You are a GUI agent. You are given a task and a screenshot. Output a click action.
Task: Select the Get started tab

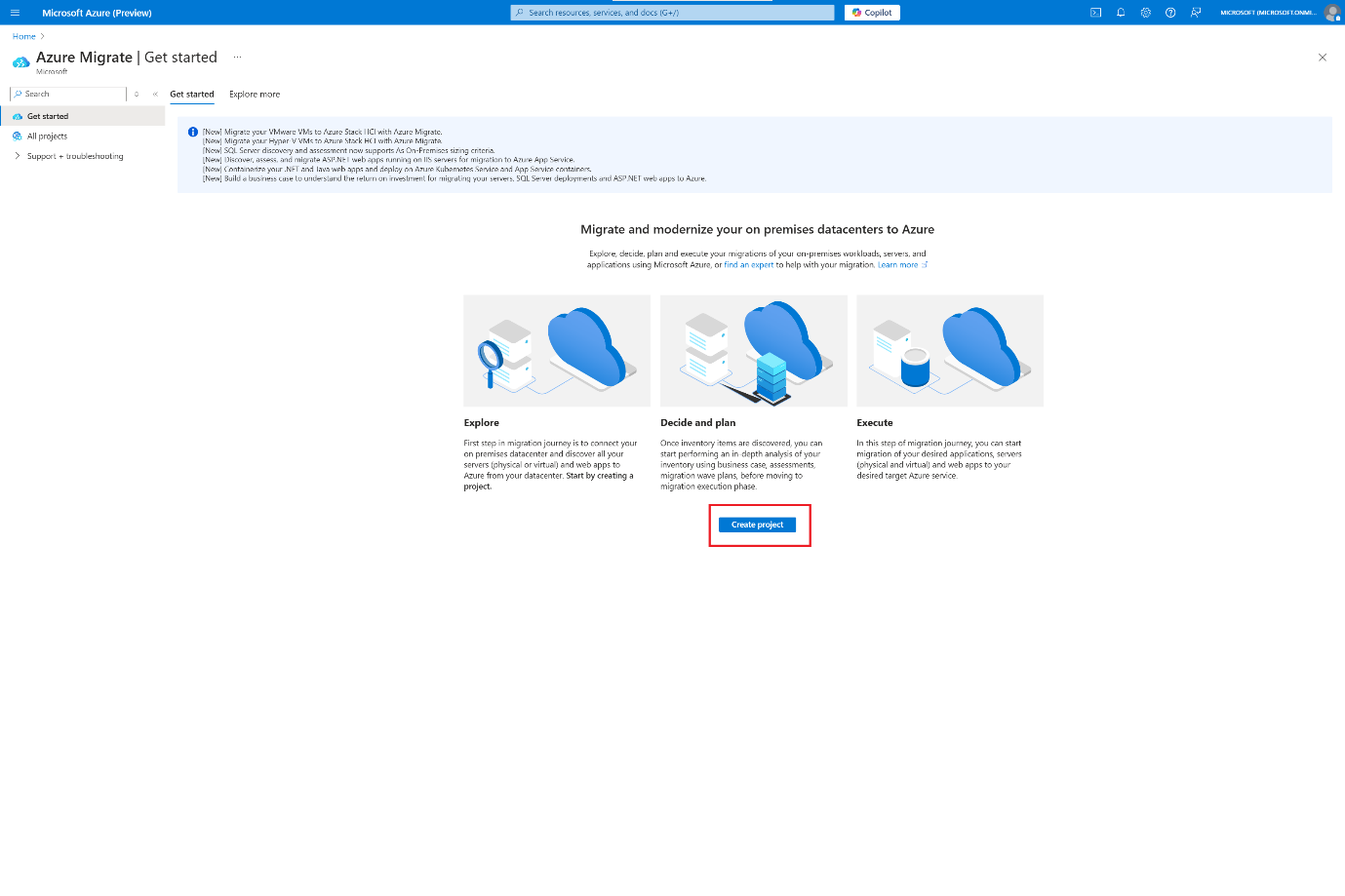(191, 94)
